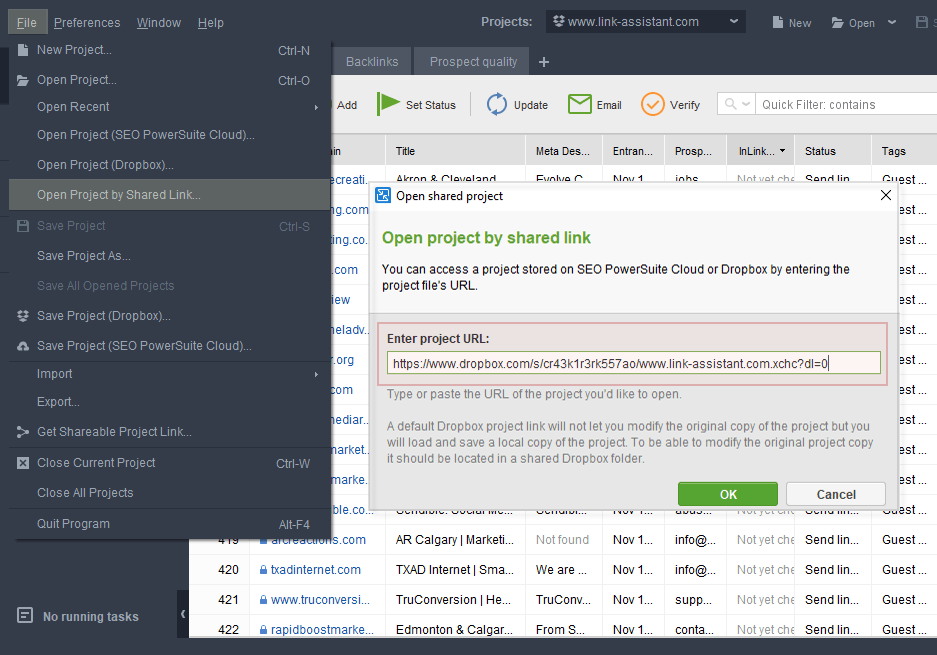Close the Open shared project dialog
Viewport: 937px width, 655px height.
(886, 195)
